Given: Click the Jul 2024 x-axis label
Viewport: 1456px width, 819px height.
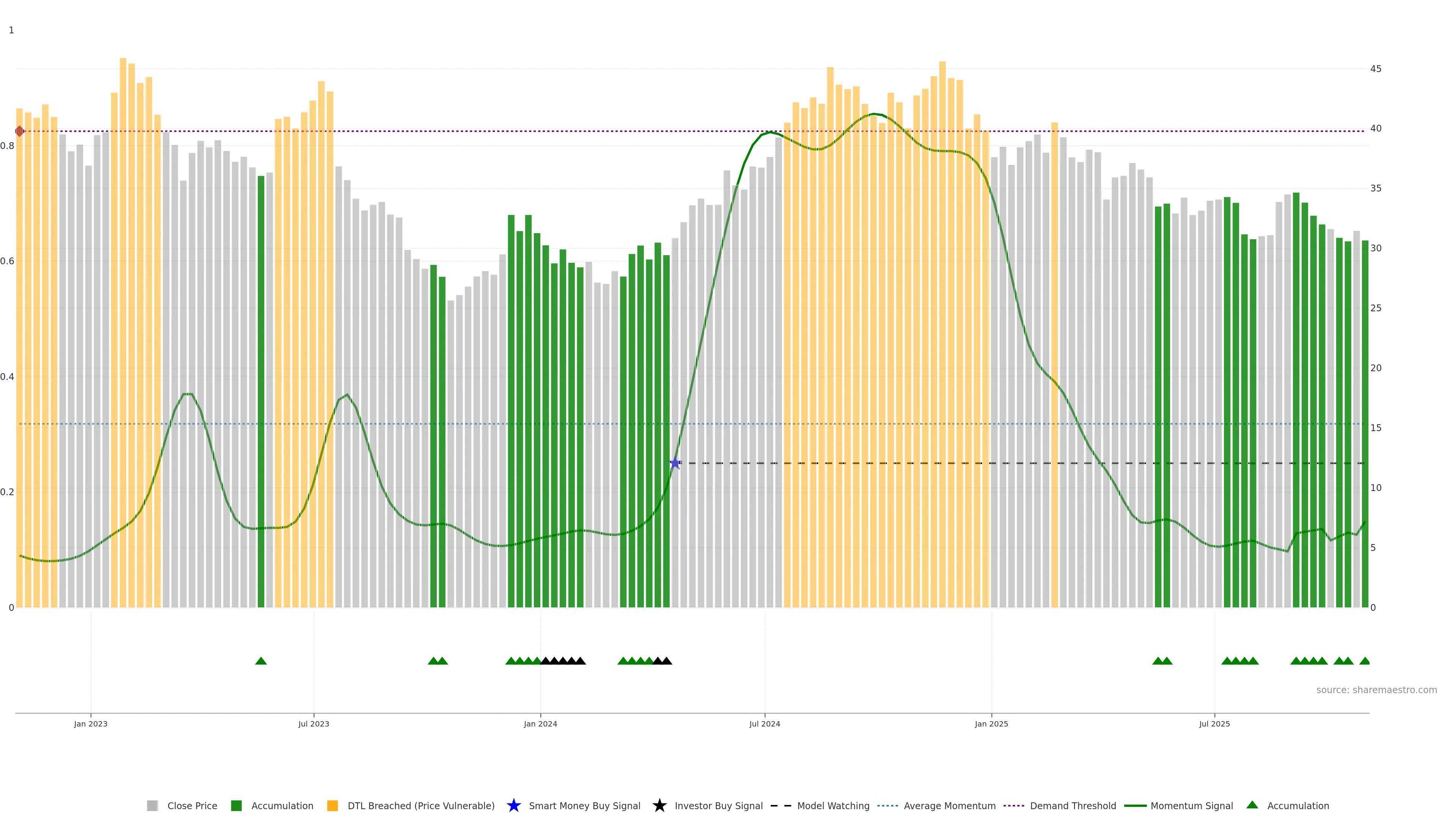Looking at the screenshot, I should (x=764, y=723).
